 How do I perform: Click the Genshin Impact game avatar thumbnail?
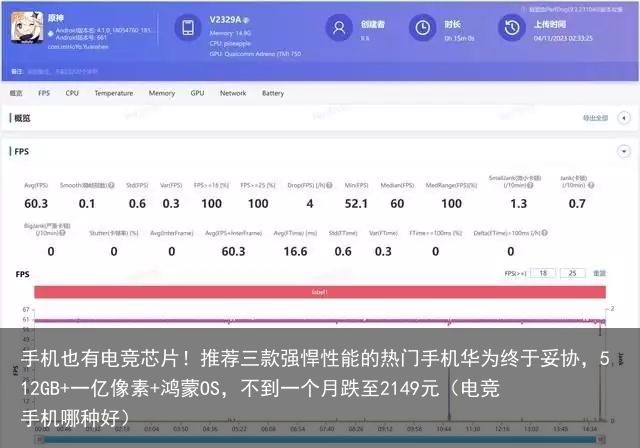pyautogui.click(x=27, y=27)
